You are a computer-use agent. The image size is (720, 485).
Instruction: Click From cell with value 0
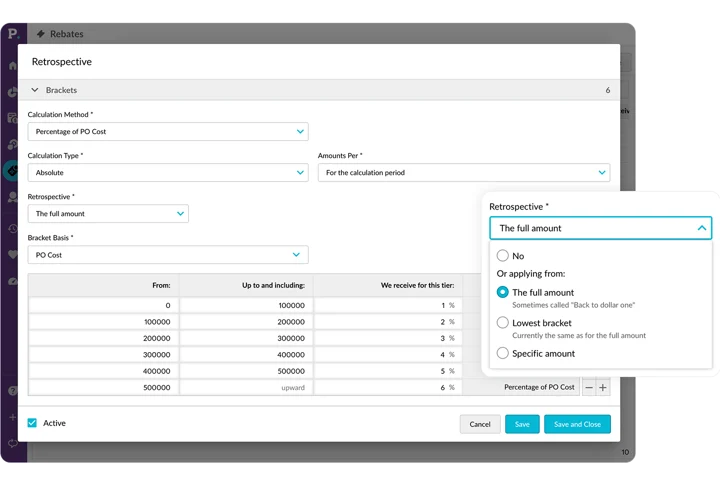(x=104, y=305)
